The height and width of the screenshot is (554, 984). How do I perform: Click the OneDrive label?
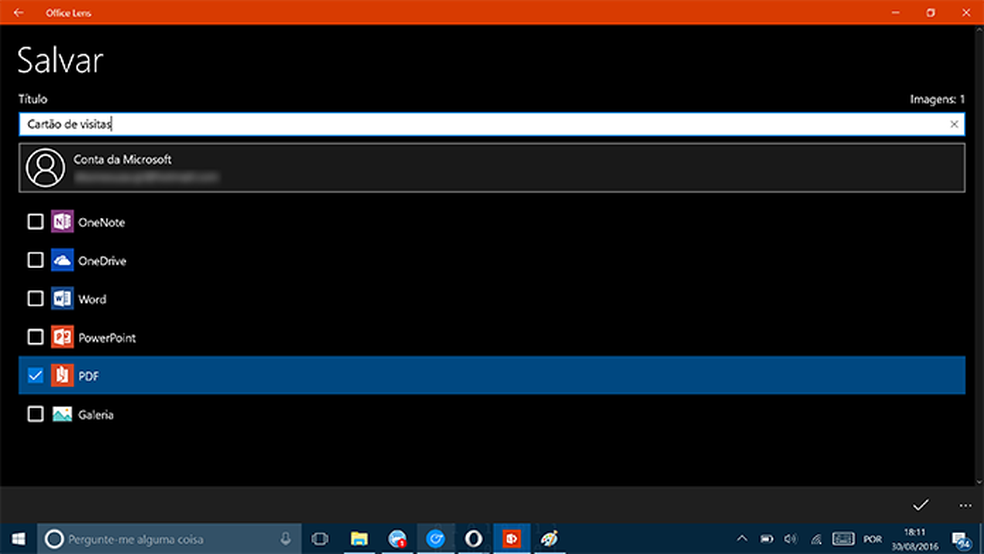coord(102,261)
